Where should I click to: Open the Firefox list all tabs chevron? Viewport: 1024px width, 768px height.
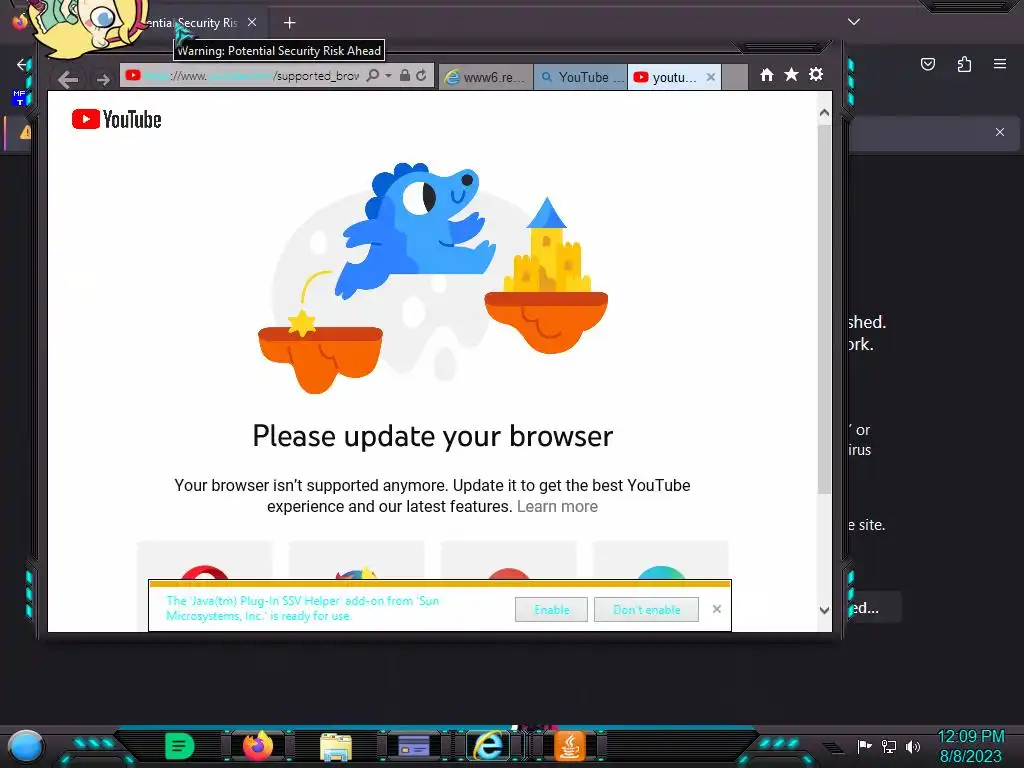(854, 22)
